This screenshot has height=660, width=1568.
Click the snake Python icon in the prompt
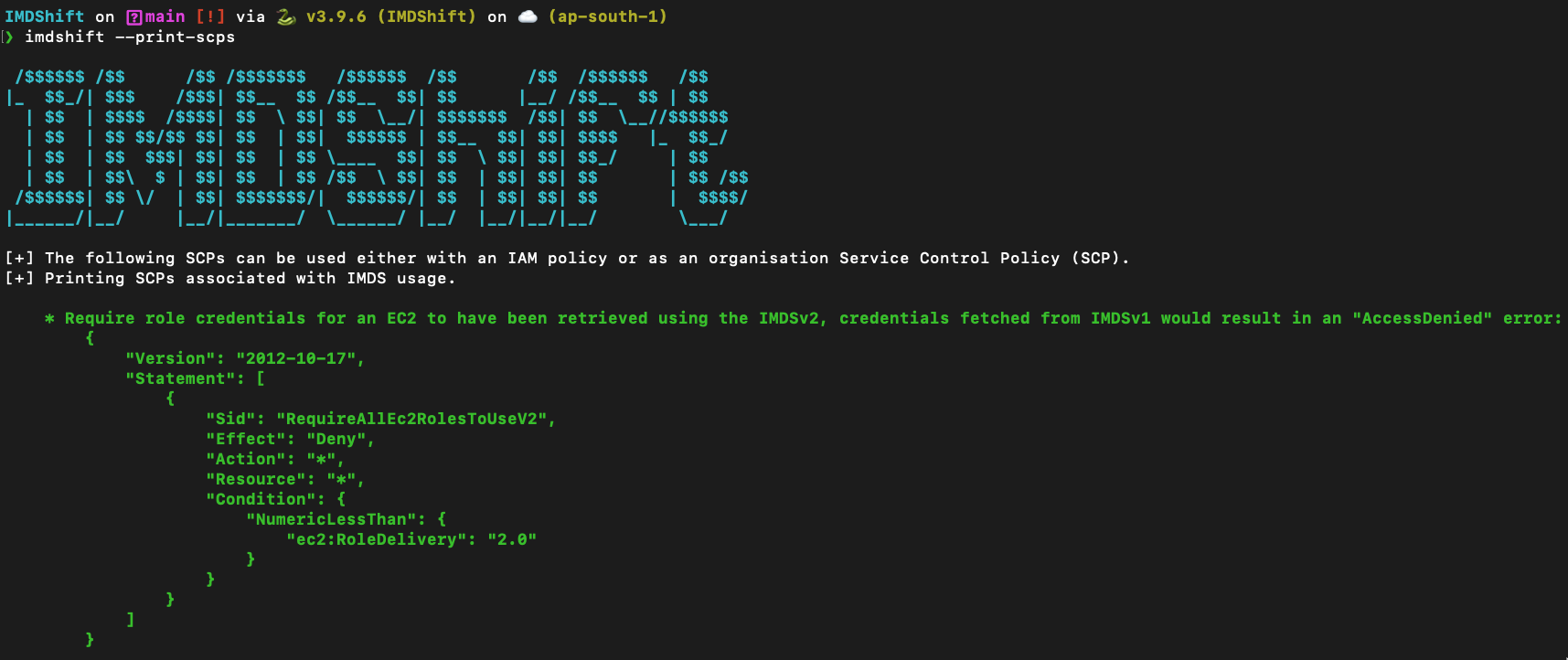[x=286, y=16]
